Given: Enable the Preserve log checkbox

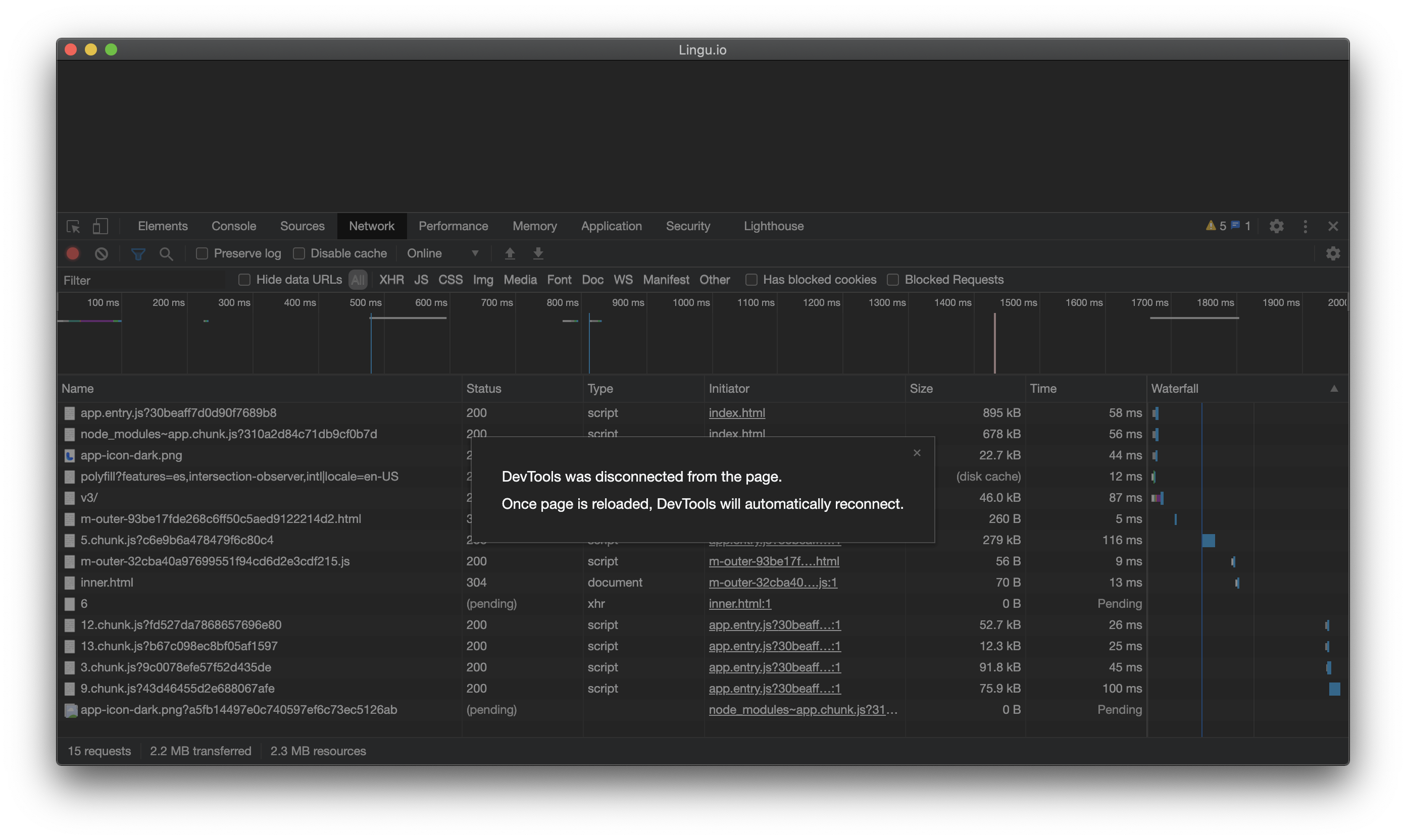Looking at the screenshot, I should click(202, 253).
